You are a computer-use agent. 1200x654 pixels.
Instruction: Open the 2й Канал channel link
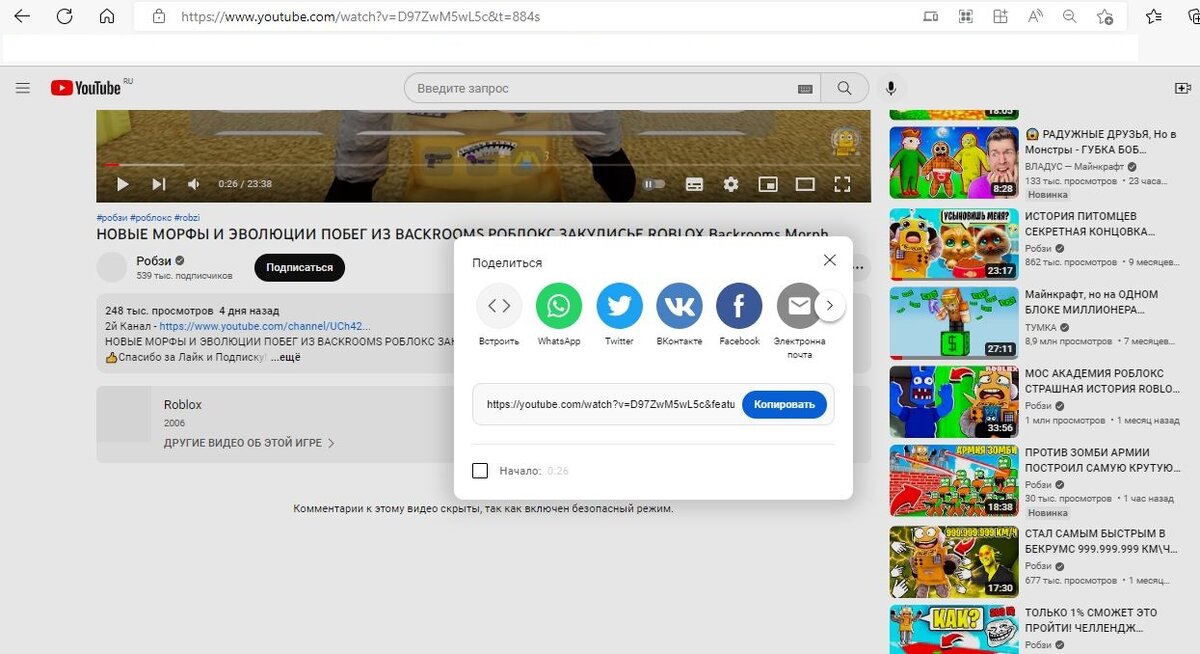pos(264,326)
